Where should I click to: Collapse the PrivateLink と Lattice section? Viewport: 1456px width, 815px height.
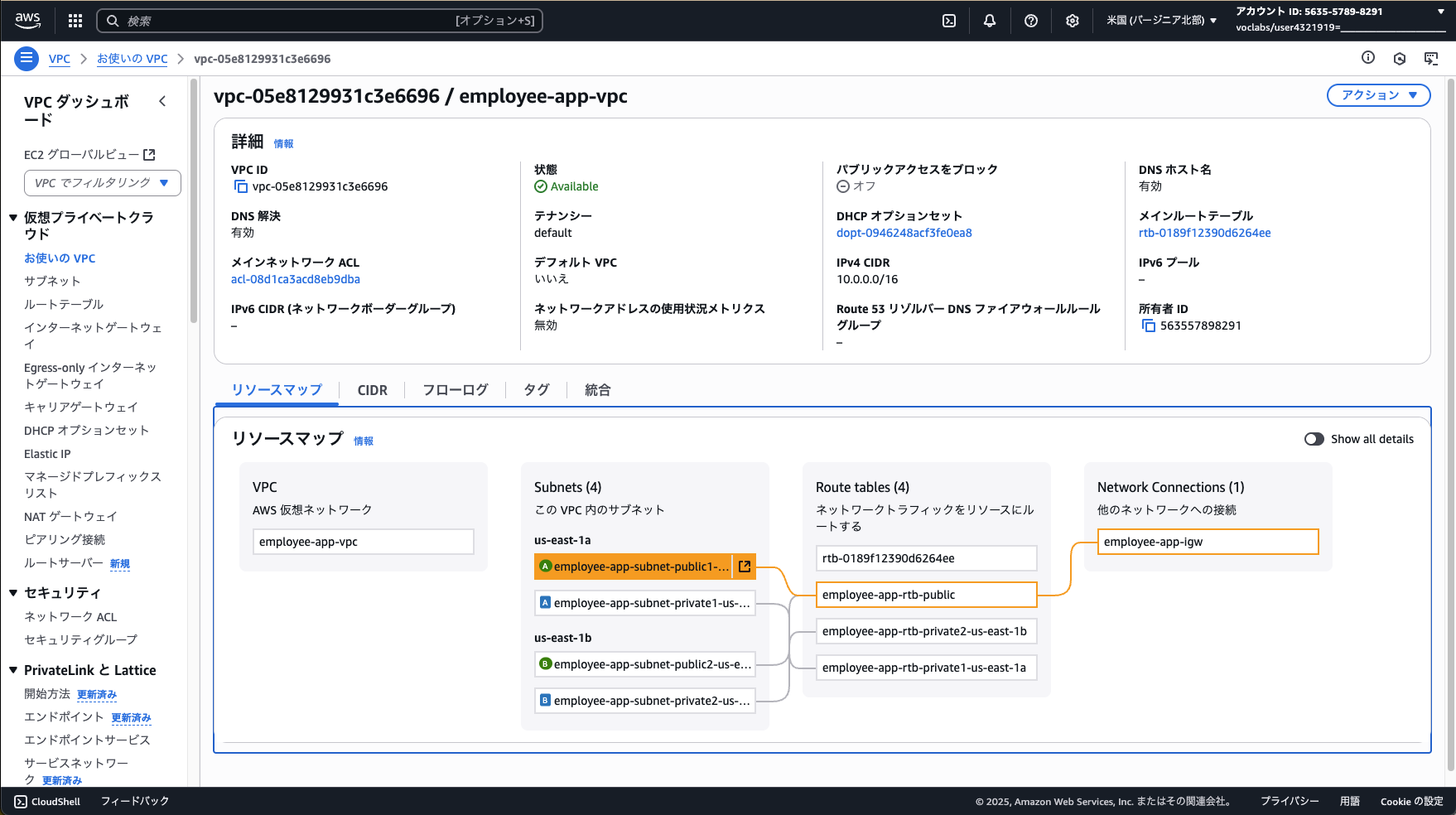13,670
